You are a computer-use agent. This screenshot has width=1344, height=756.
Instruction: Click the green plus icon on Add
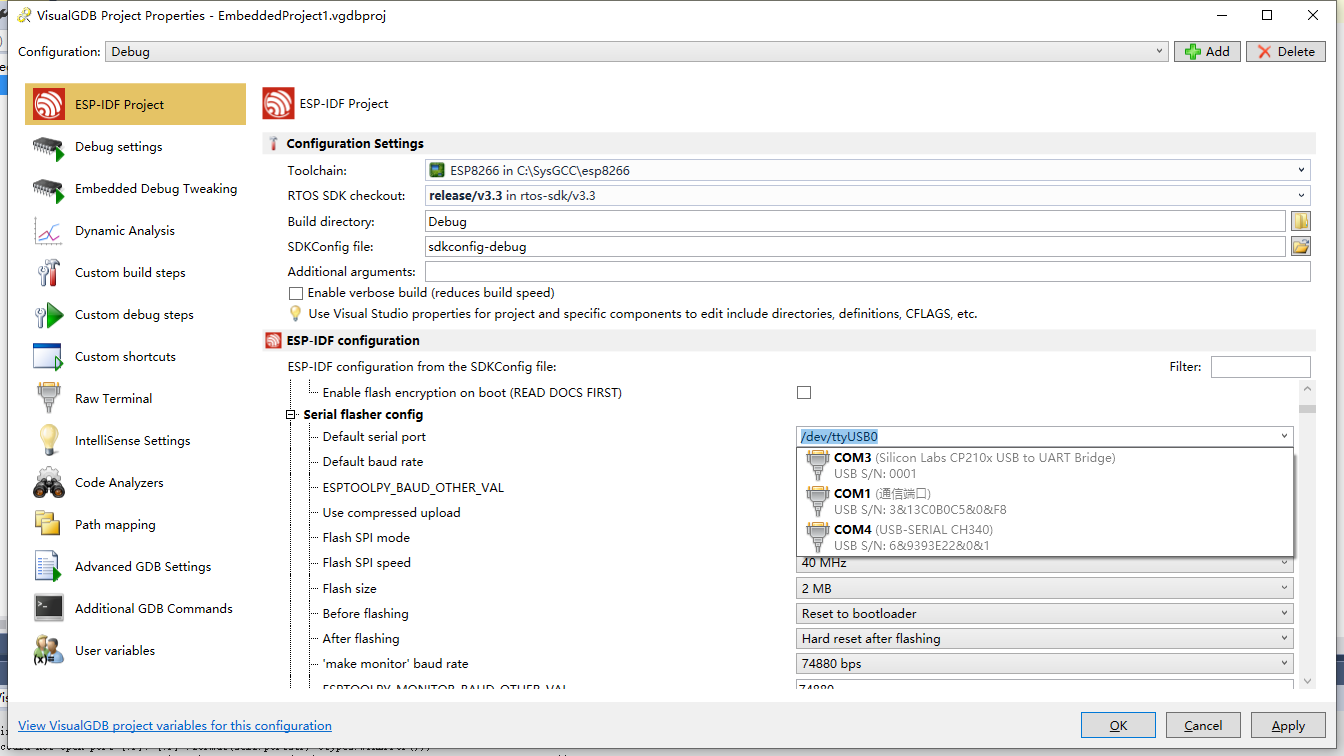1193,52
